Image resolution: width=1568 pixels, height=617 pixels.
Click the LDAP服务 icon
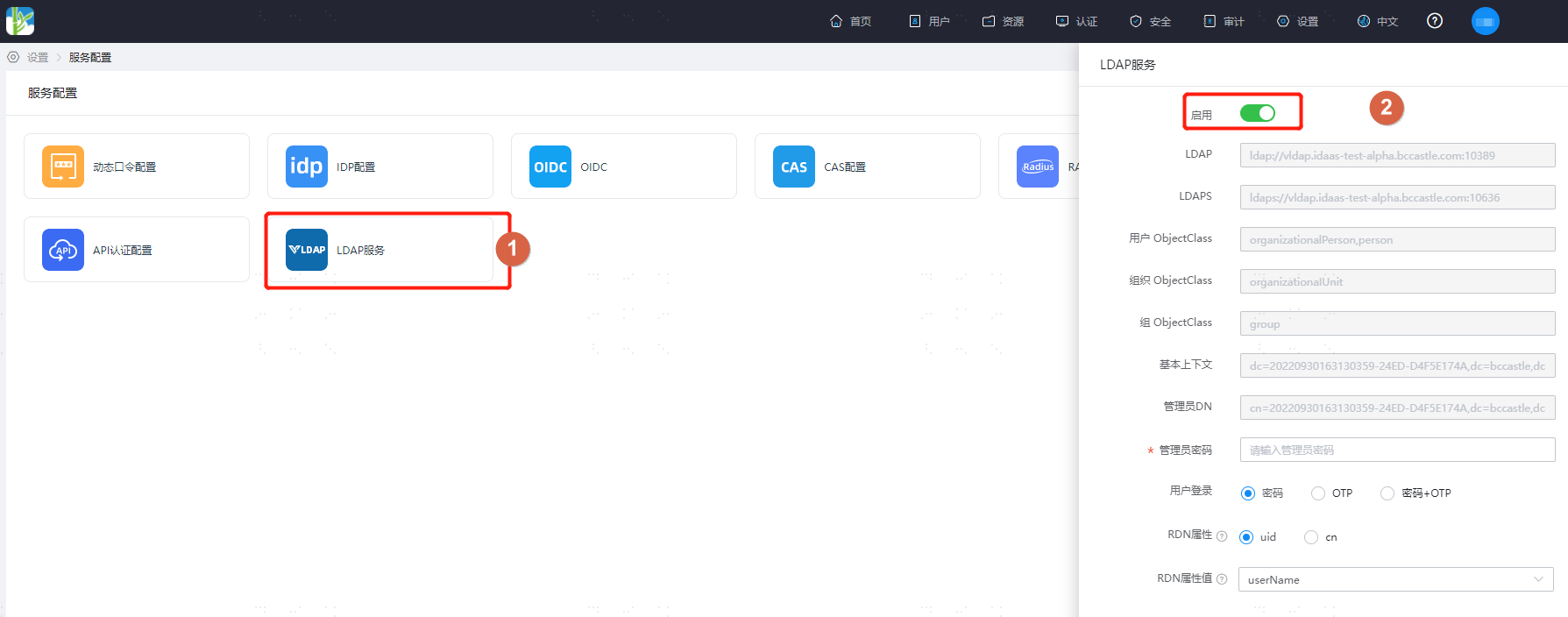(307, 250)
